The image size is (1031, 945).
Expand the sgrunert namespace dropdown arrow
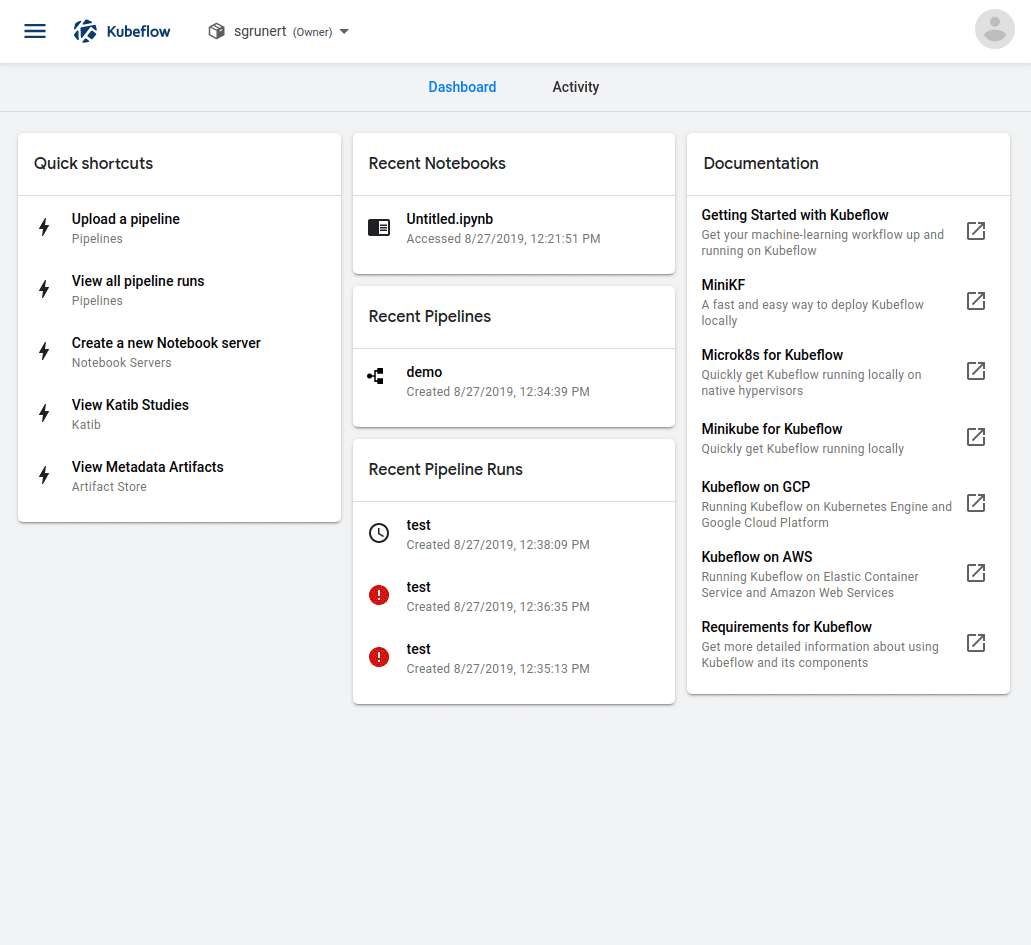click(344, 32)
